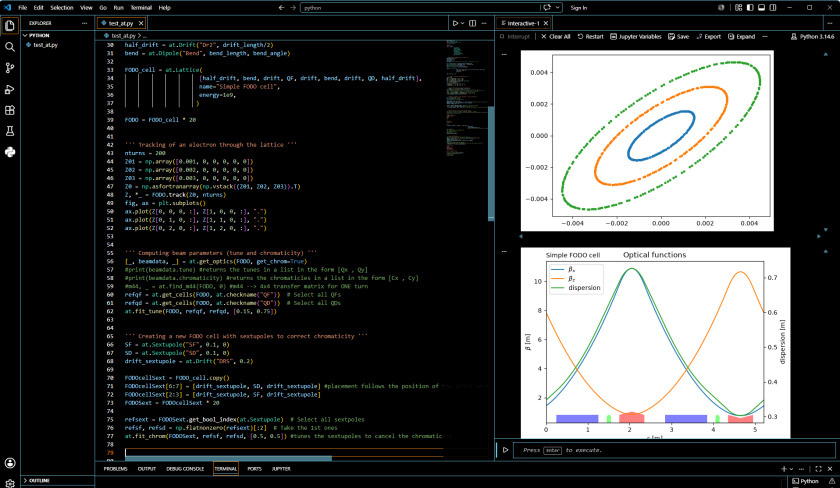Open Customize Layout icon

pyautogui.click(x=739, y=7)
